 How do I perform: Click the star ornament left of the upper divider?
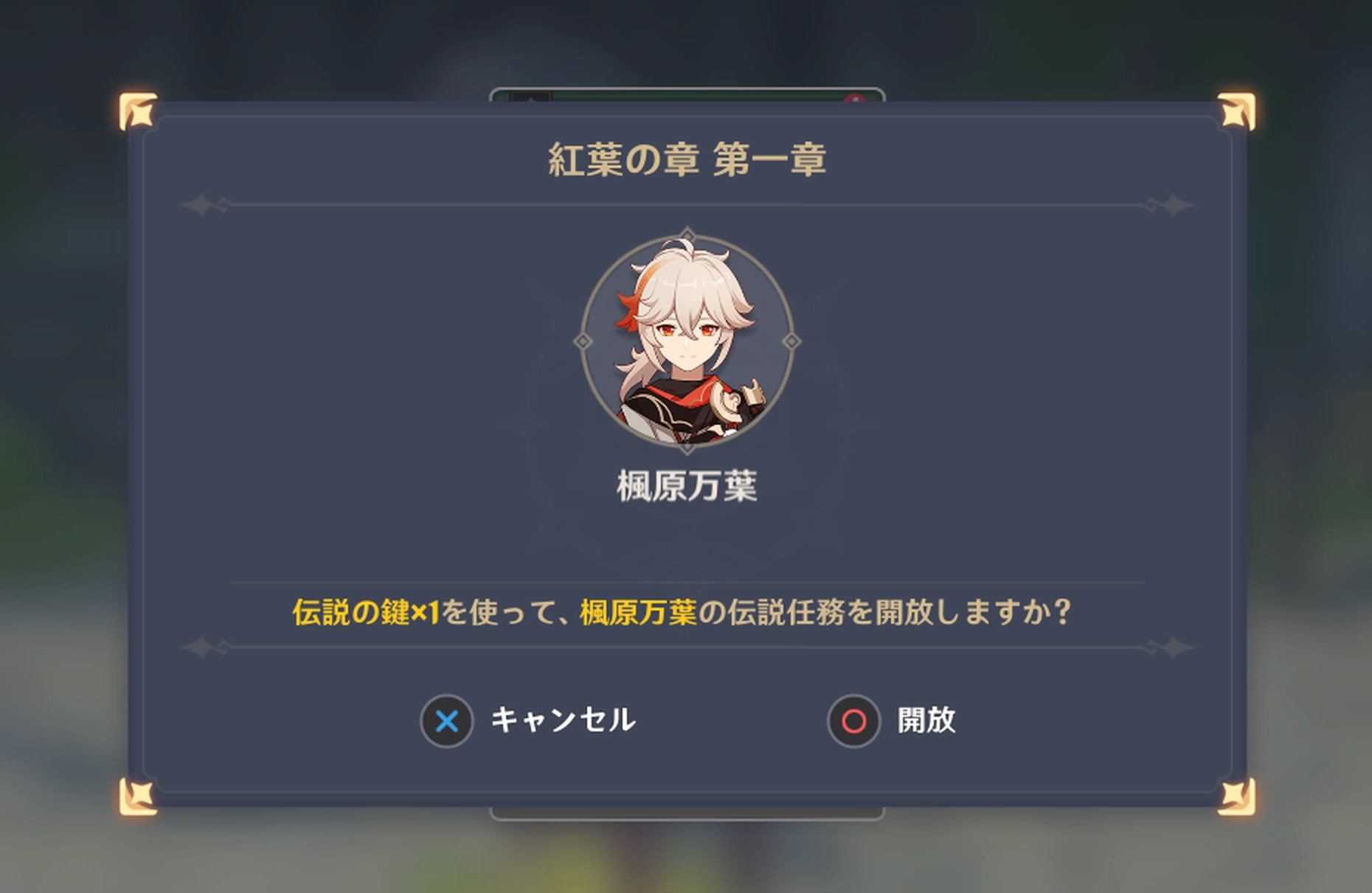click(201, 204)
